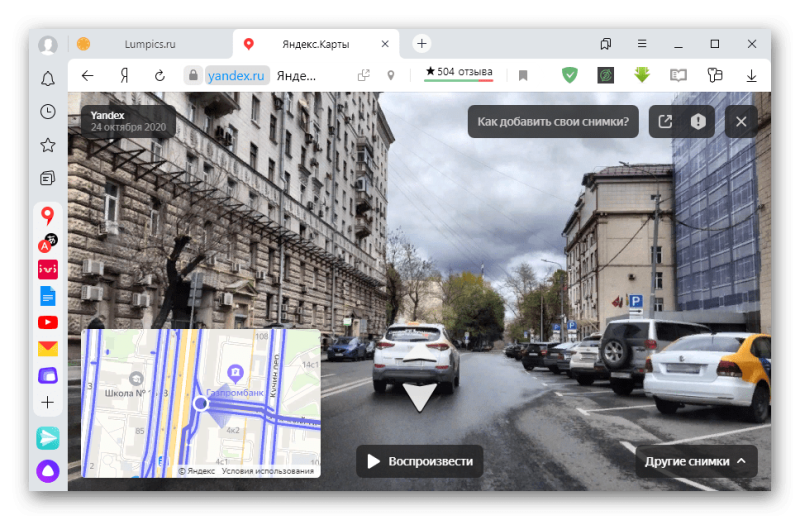This screenshot has width=800, height=520.
Task: Click the yandex.ru address field
Action: 239,75
